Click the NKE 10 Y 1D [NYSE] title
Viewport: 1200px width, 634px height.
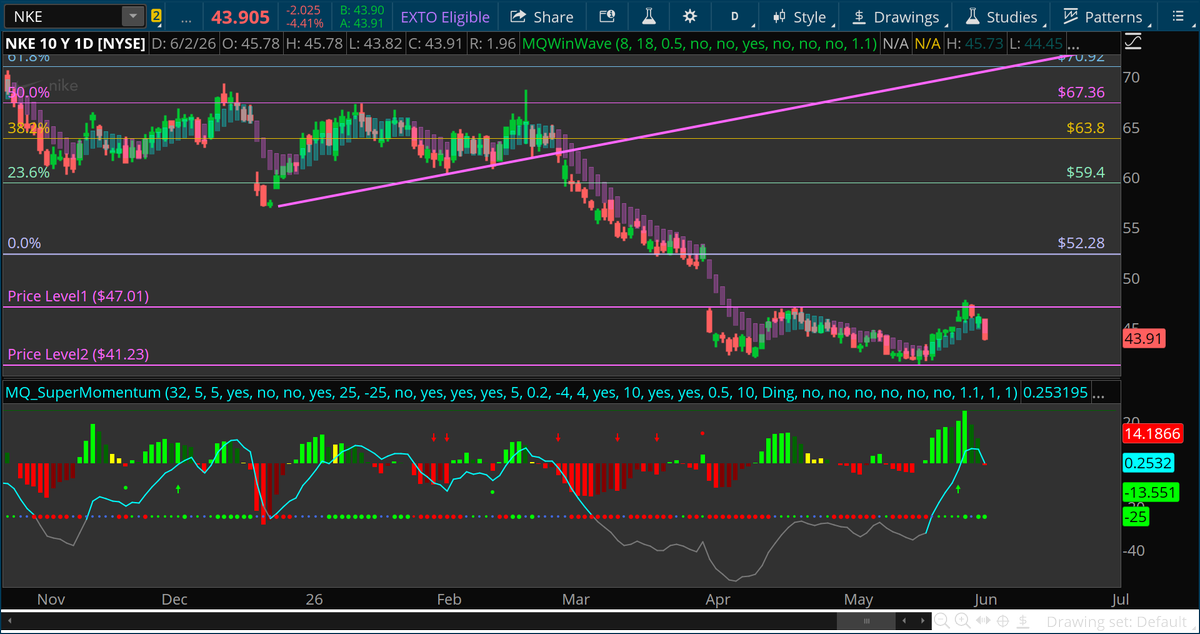(x=75, y=44)
